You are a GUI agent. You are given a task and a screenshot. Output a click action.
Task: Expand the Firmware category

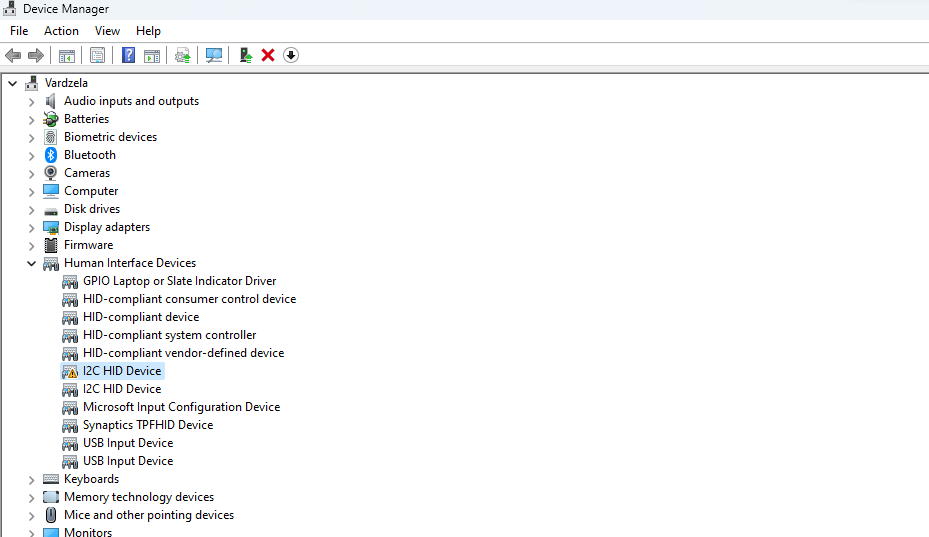click(31, 246)
